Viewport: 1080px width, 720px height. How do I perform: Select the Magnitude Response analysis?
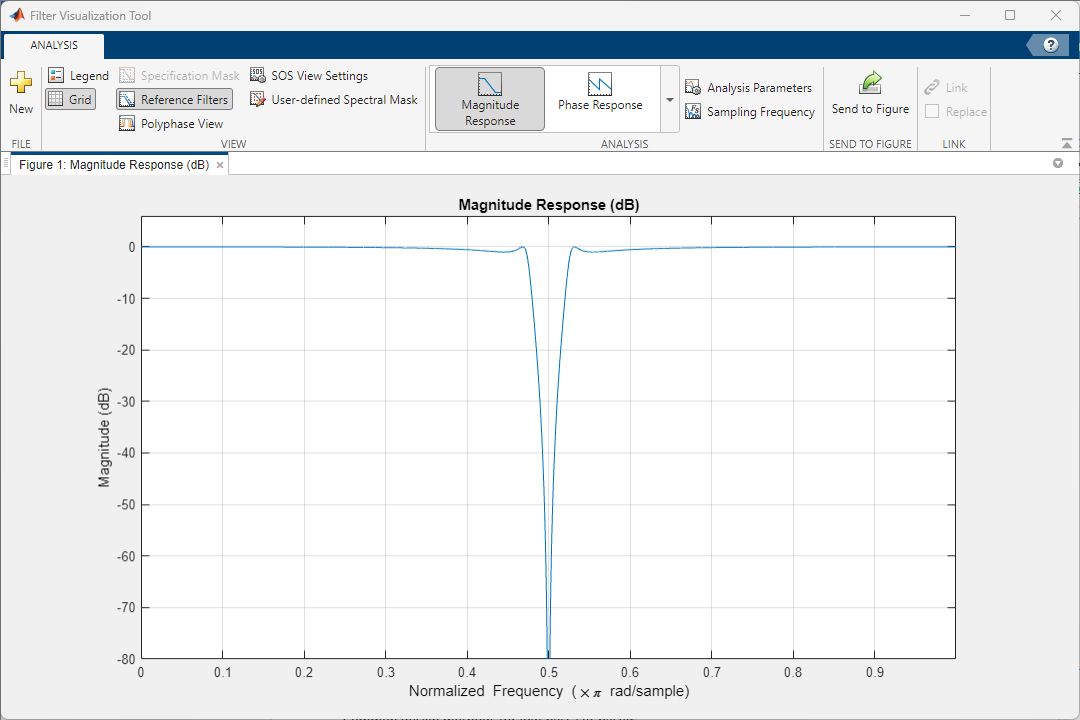click(490, 99)
